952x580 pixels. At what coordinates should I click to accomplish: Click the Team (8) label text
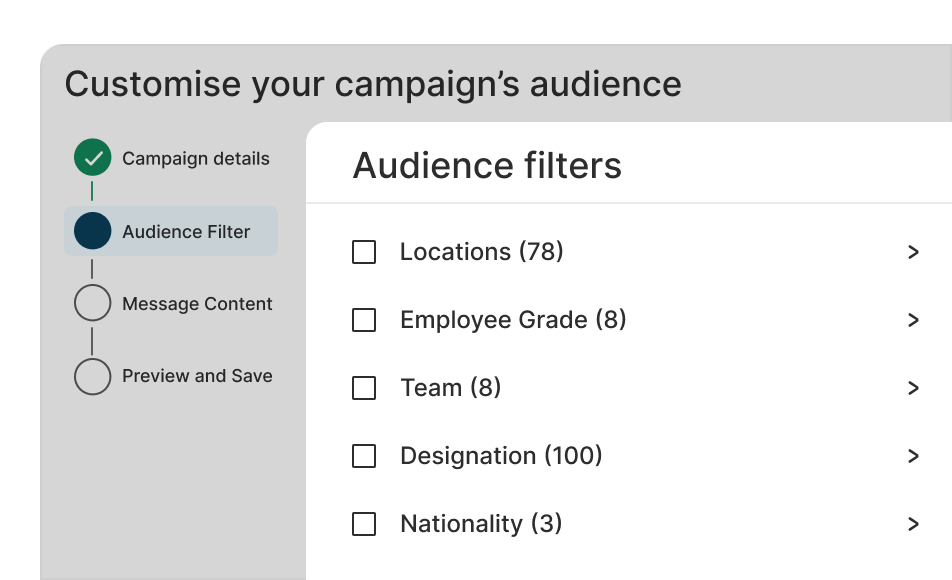pos(450,387)
